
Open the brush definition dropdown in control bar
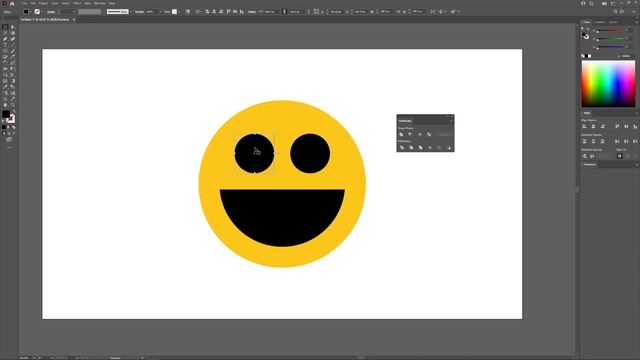tap(131, 12)
